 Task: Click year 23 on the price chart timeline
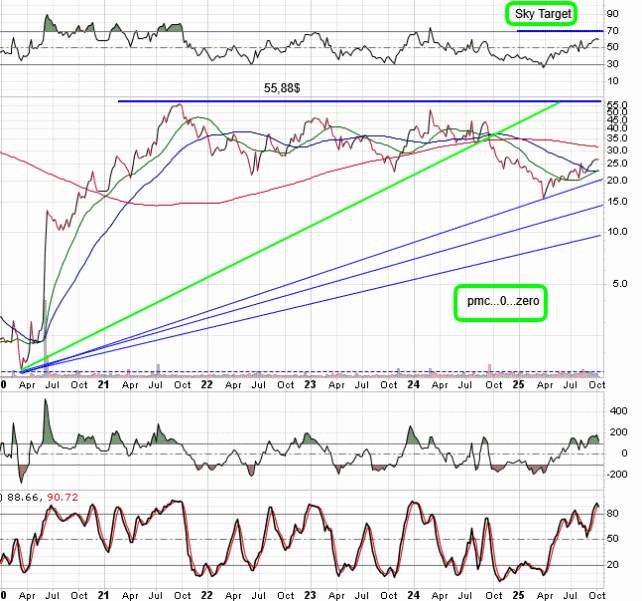[311, 384]
